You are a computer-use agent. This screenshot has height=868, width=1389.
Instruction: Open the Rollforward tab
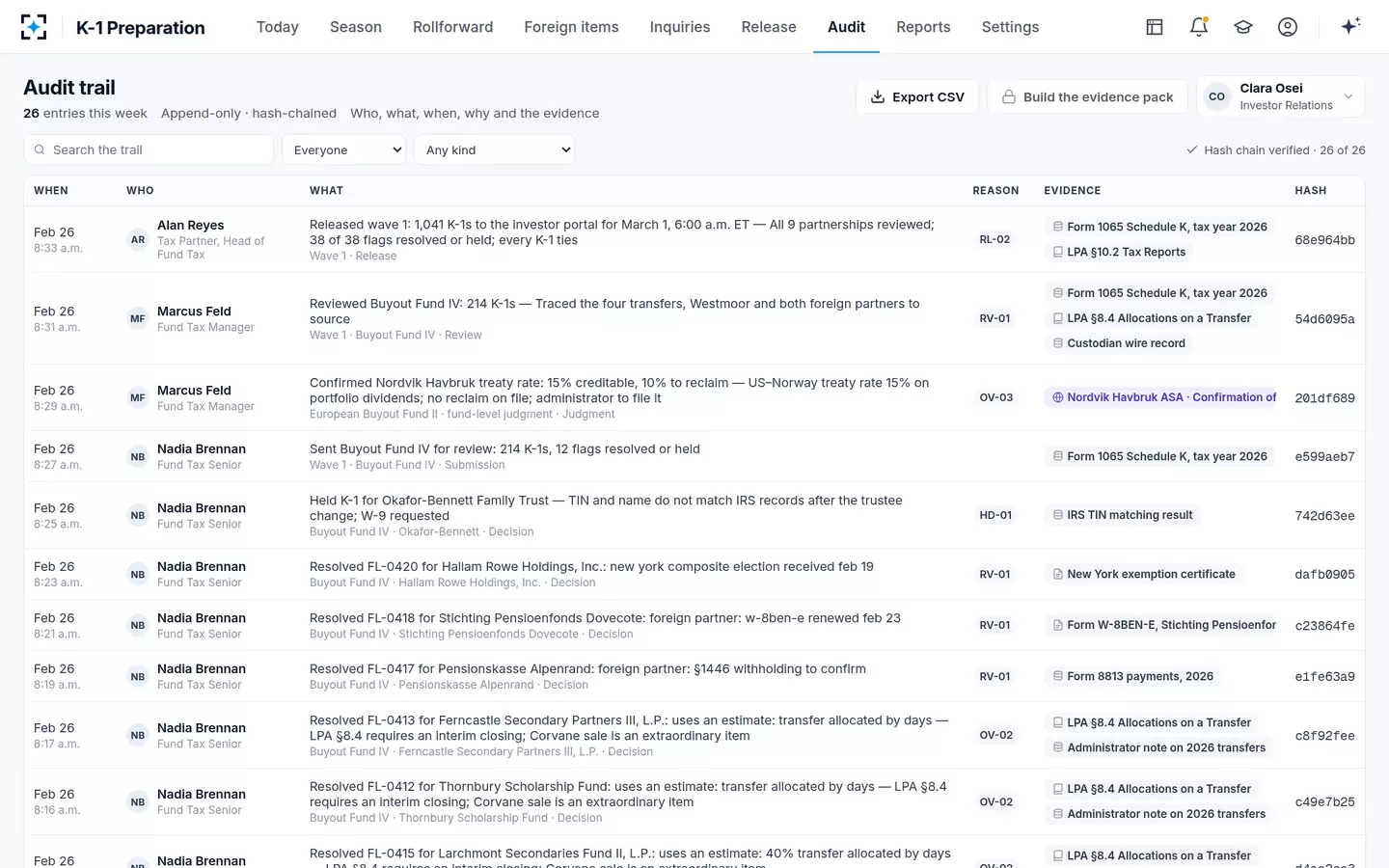coord(453,27)
